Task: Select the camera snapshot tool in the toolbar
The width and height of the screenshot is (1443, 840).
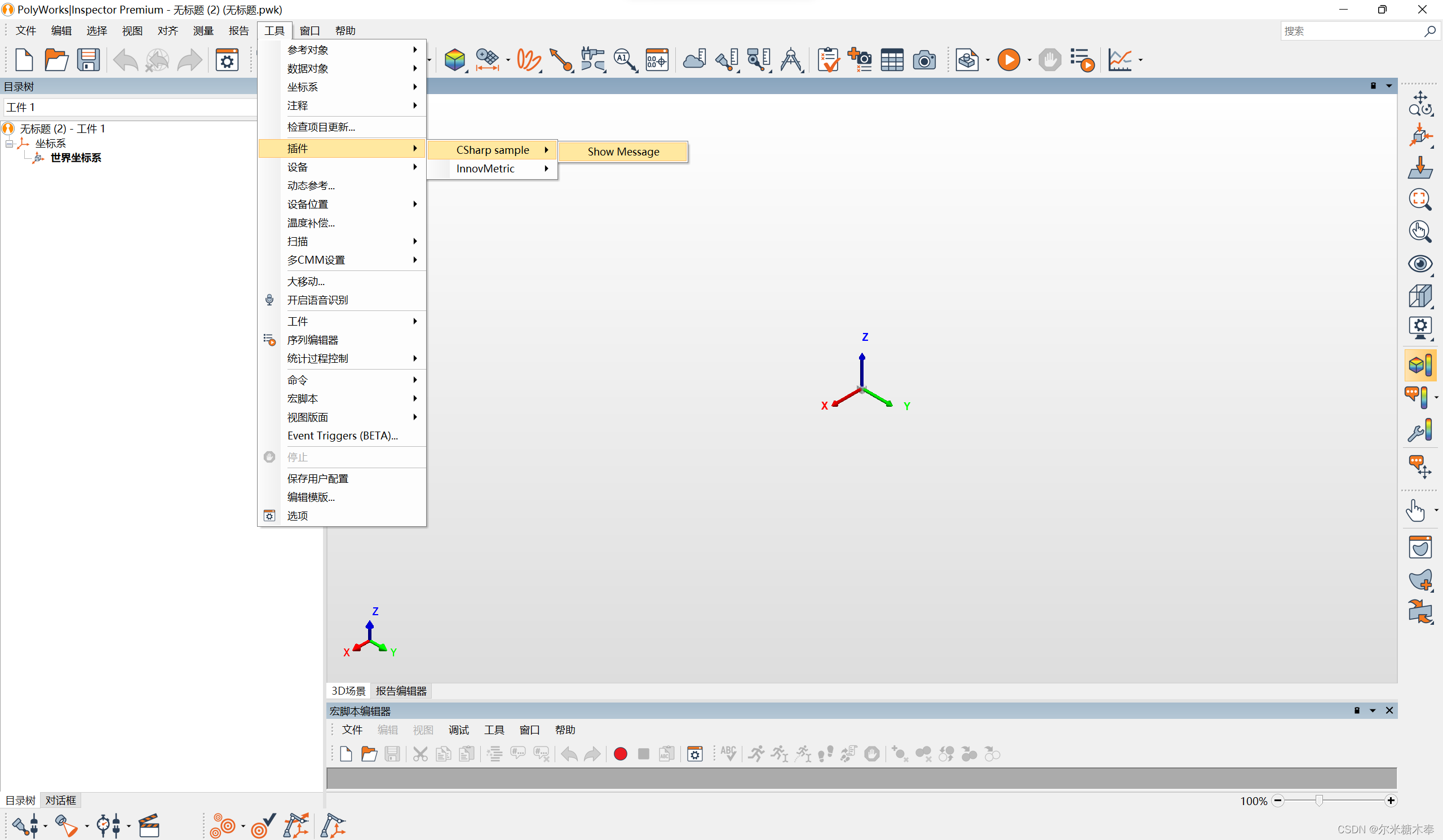Action: (924, 60)
